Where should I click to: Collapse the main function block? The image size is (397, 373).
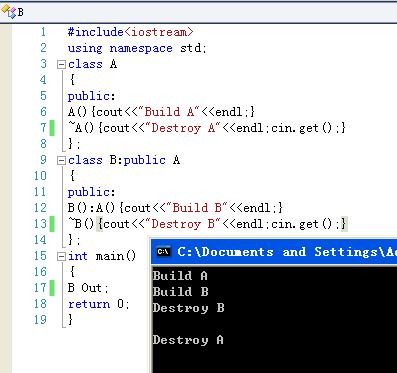pyautogui.click(x=61, y=256)
